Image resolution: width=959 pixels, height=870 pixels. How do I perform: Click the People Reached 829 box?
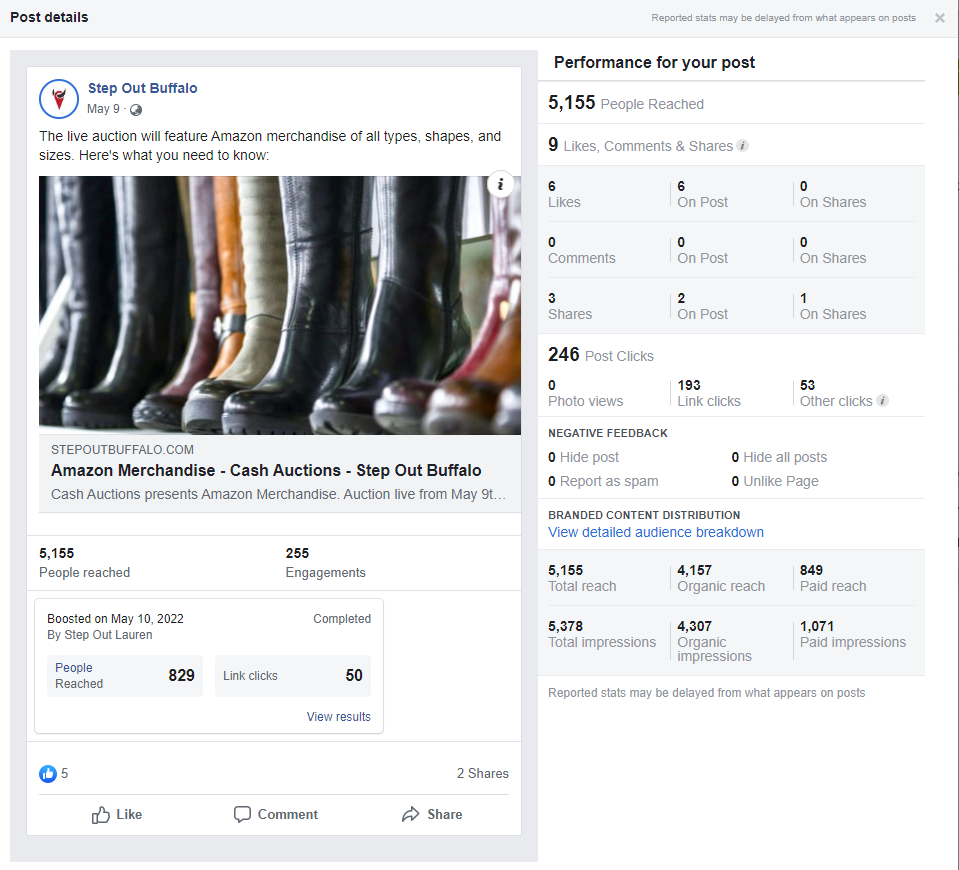tap(125, 675)
